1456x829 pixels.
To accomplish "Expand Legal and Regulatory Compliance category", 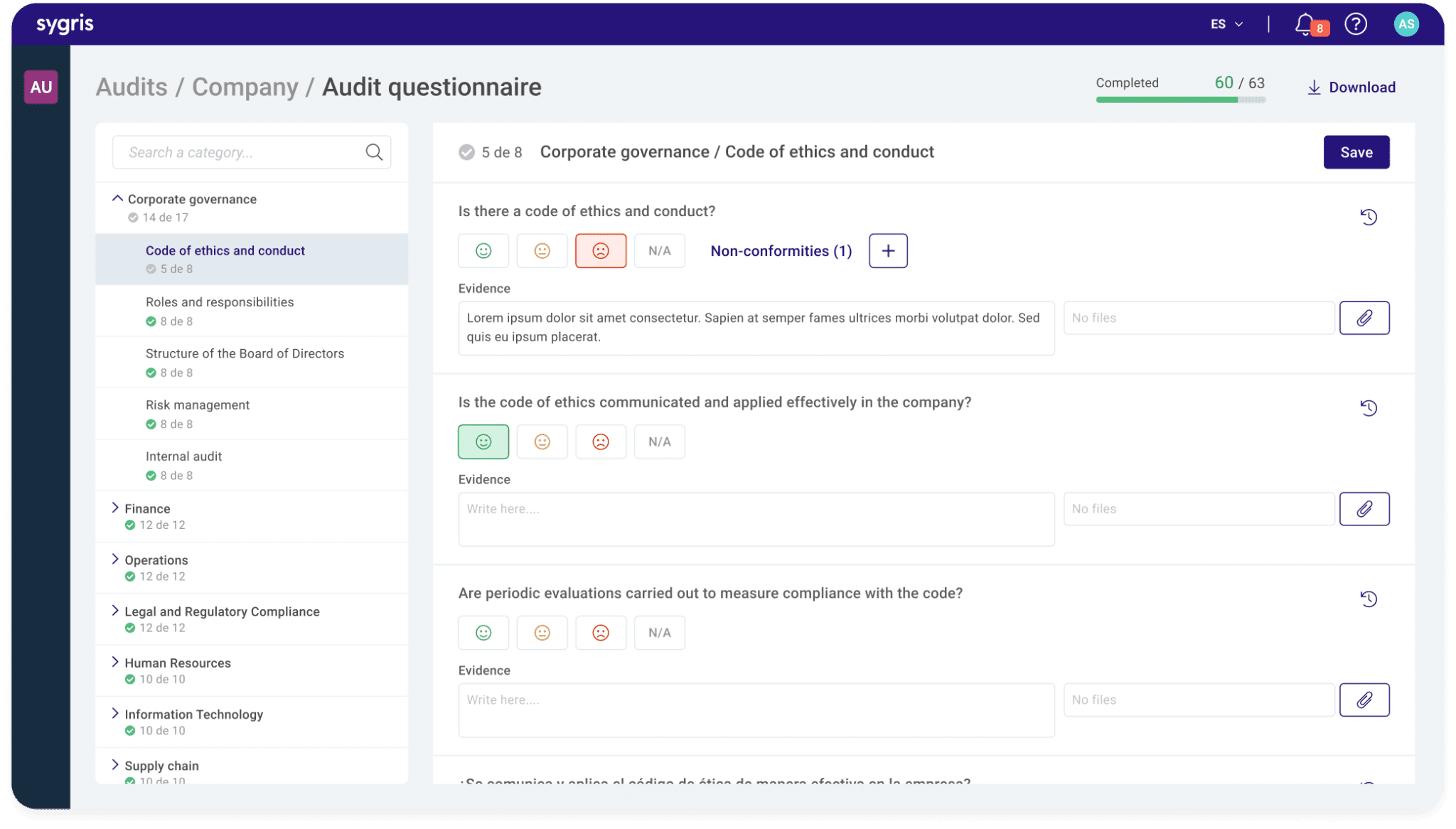I will [x=115, y=611].
